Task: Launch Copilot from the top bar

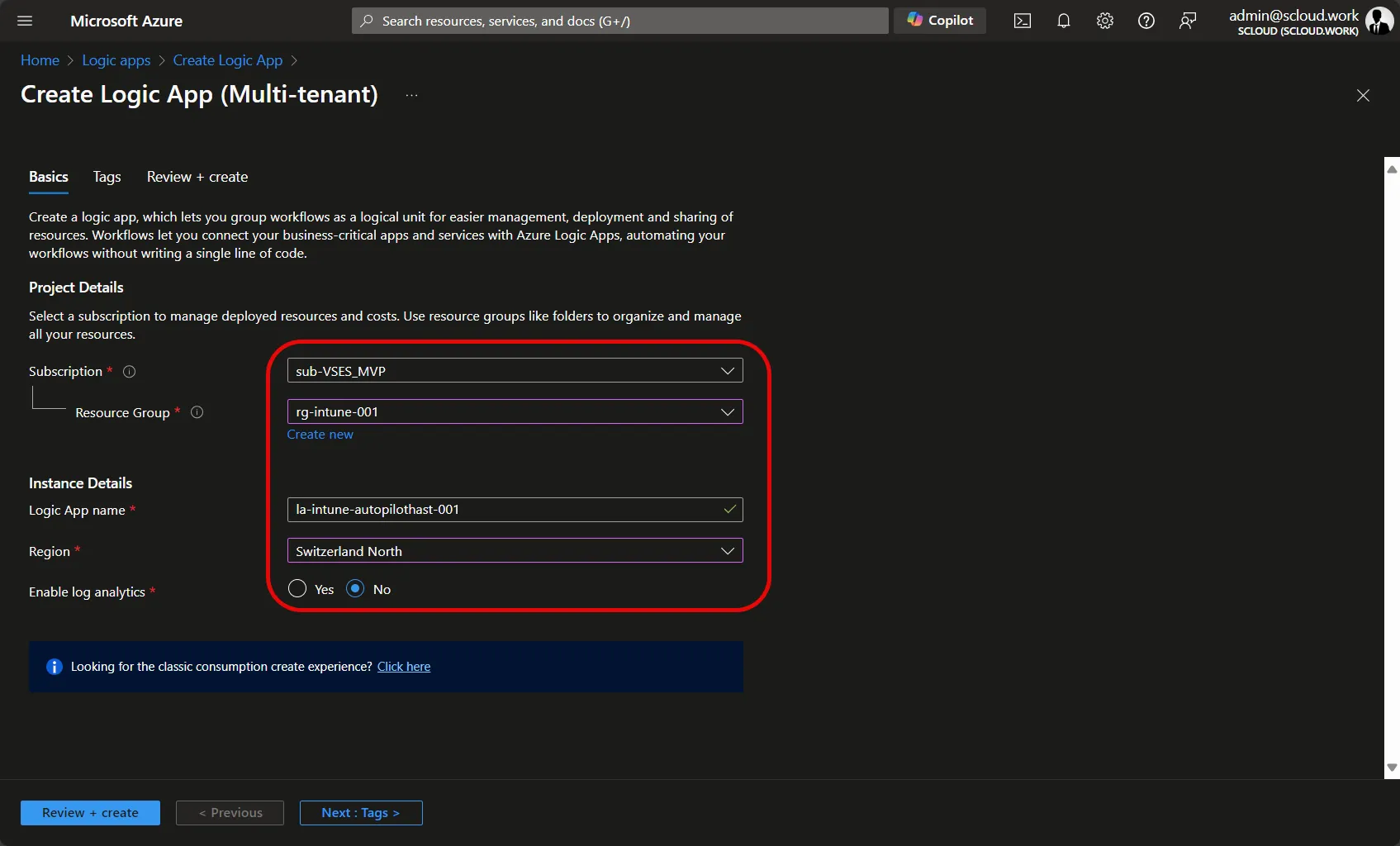Action: (x=940, y=21)
